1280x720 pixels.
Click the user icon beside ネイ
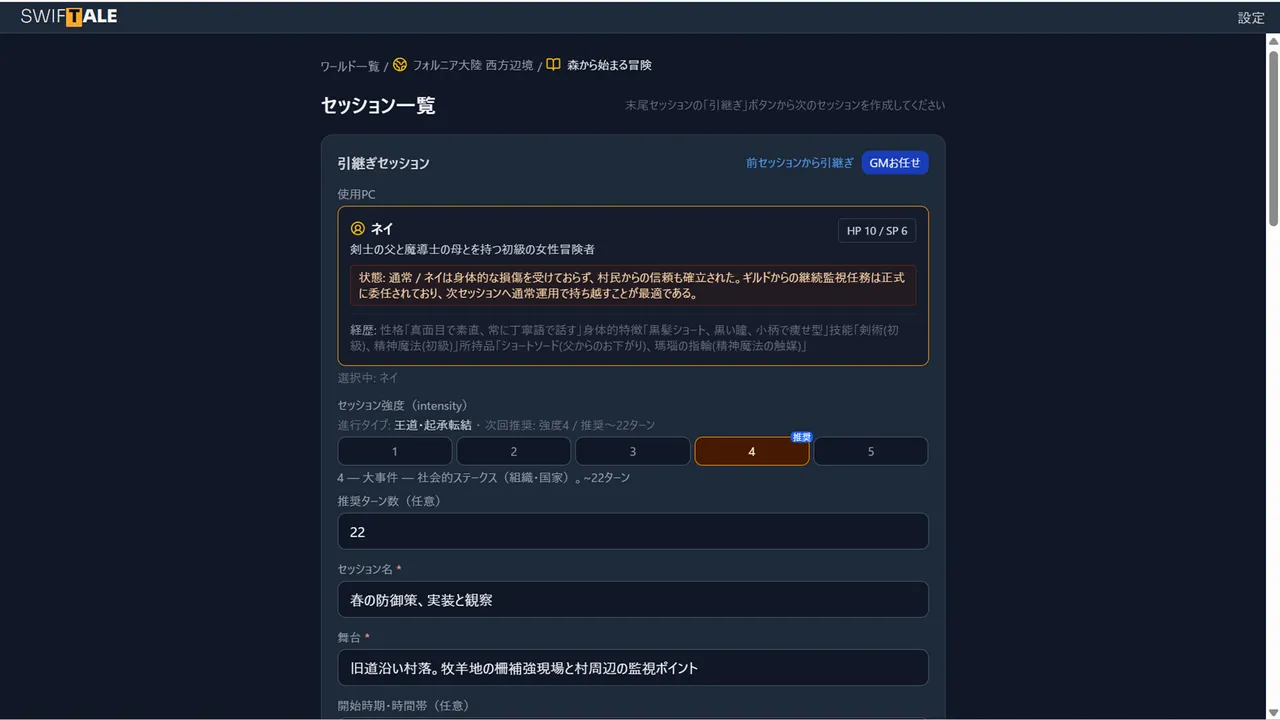click(358, 229)
